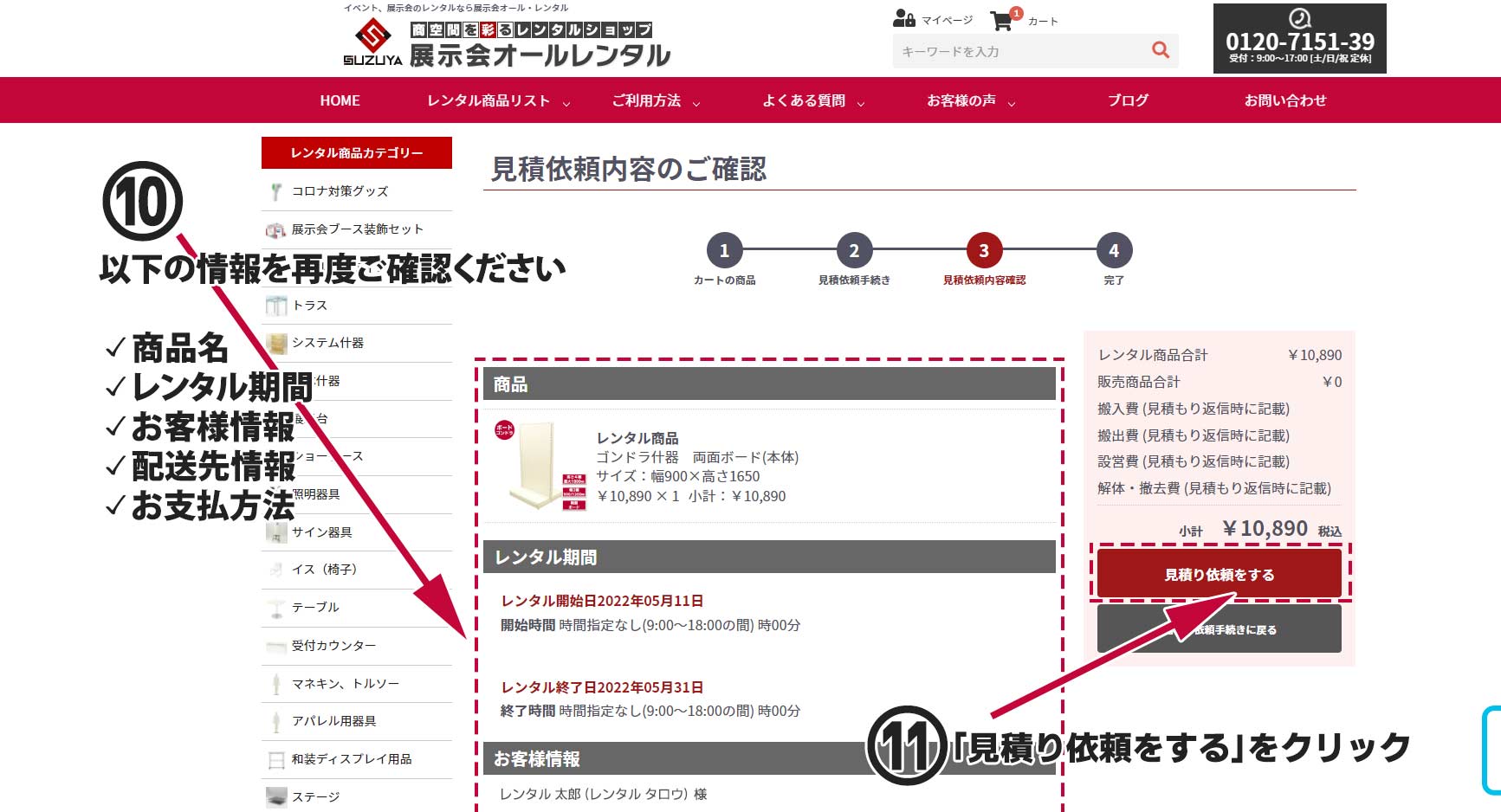This screenshot has height=812, width=1501.
Task: Click the keyword search input field
Action: [x=1019, y=51]
